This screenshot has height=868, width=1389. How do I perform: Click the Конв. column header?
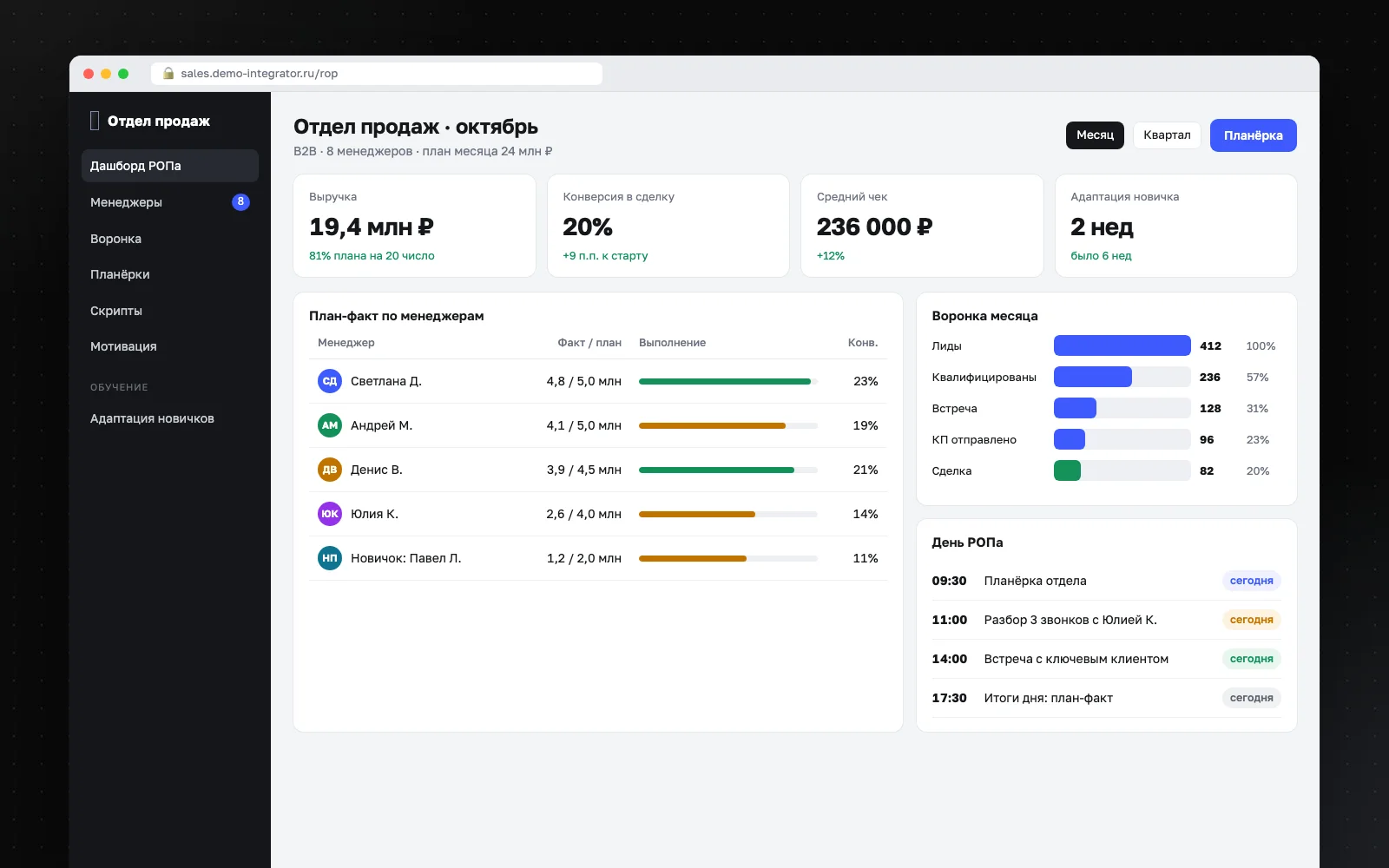tap(863, 343)
